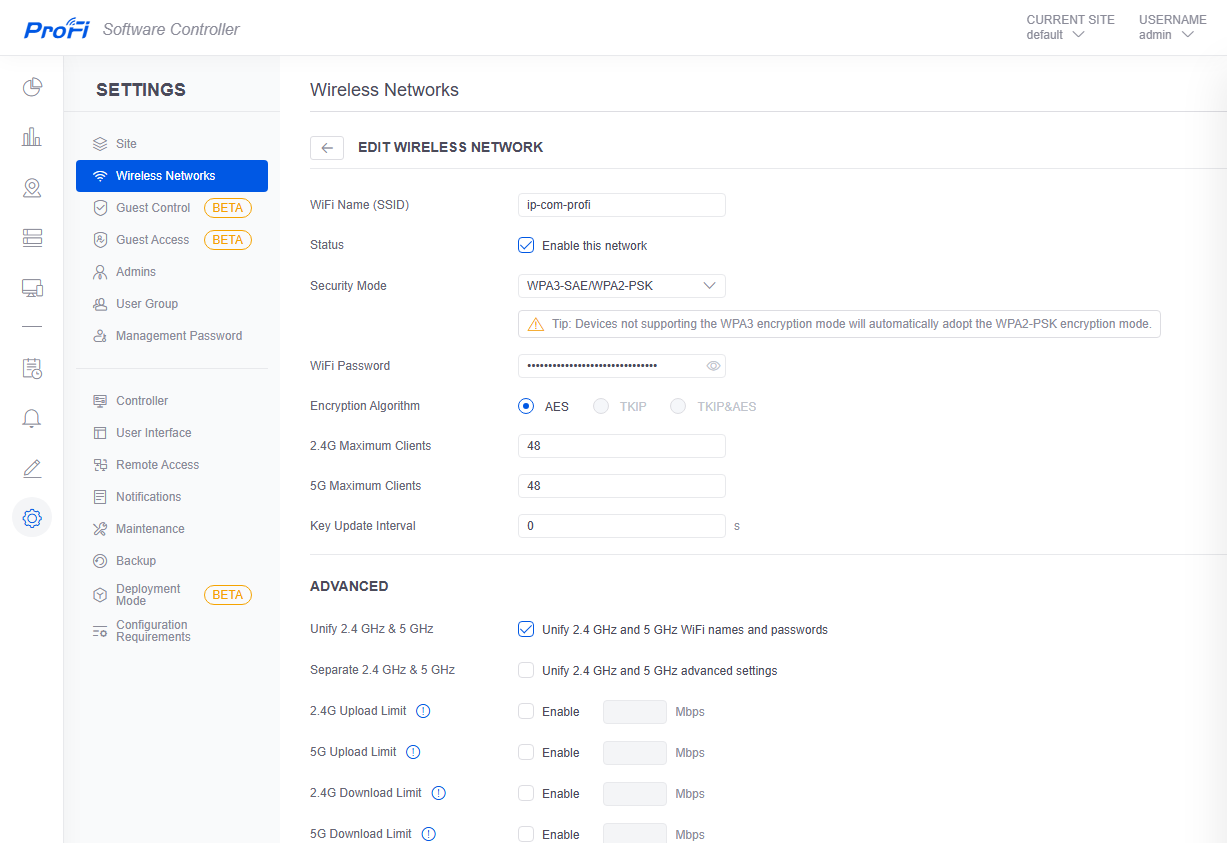Image resolution: width=1227 pixels, height=843 pixels.
Task: Open the Maintenance settings page
Action: [x=150, y=529]
